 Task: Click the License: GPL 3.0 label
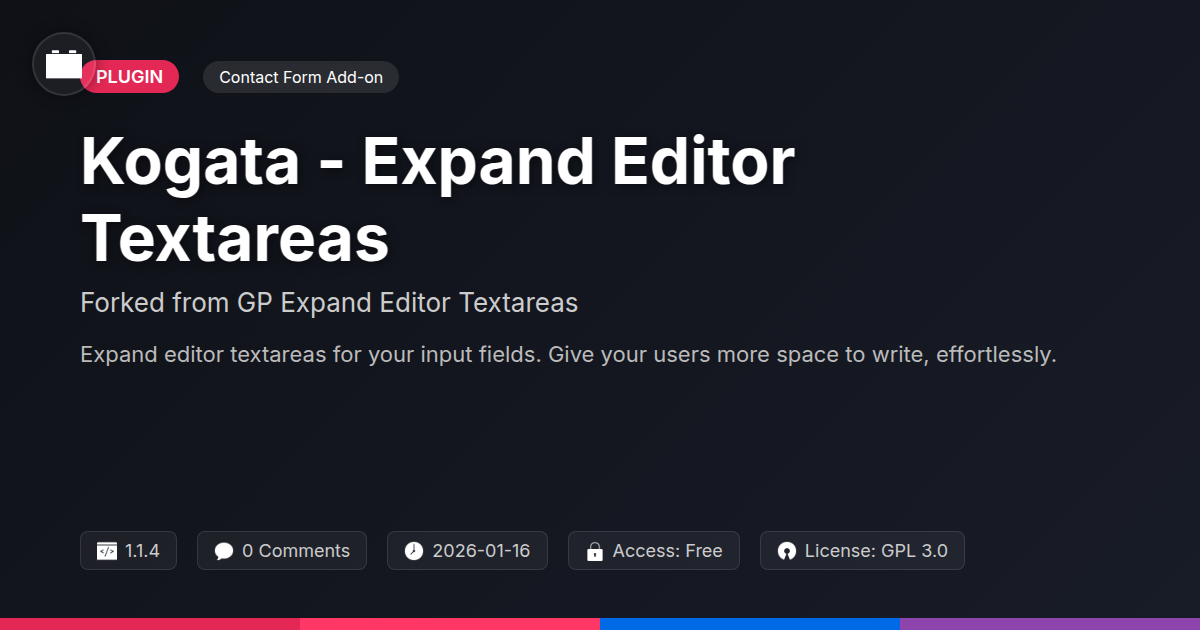click(876, 551)
